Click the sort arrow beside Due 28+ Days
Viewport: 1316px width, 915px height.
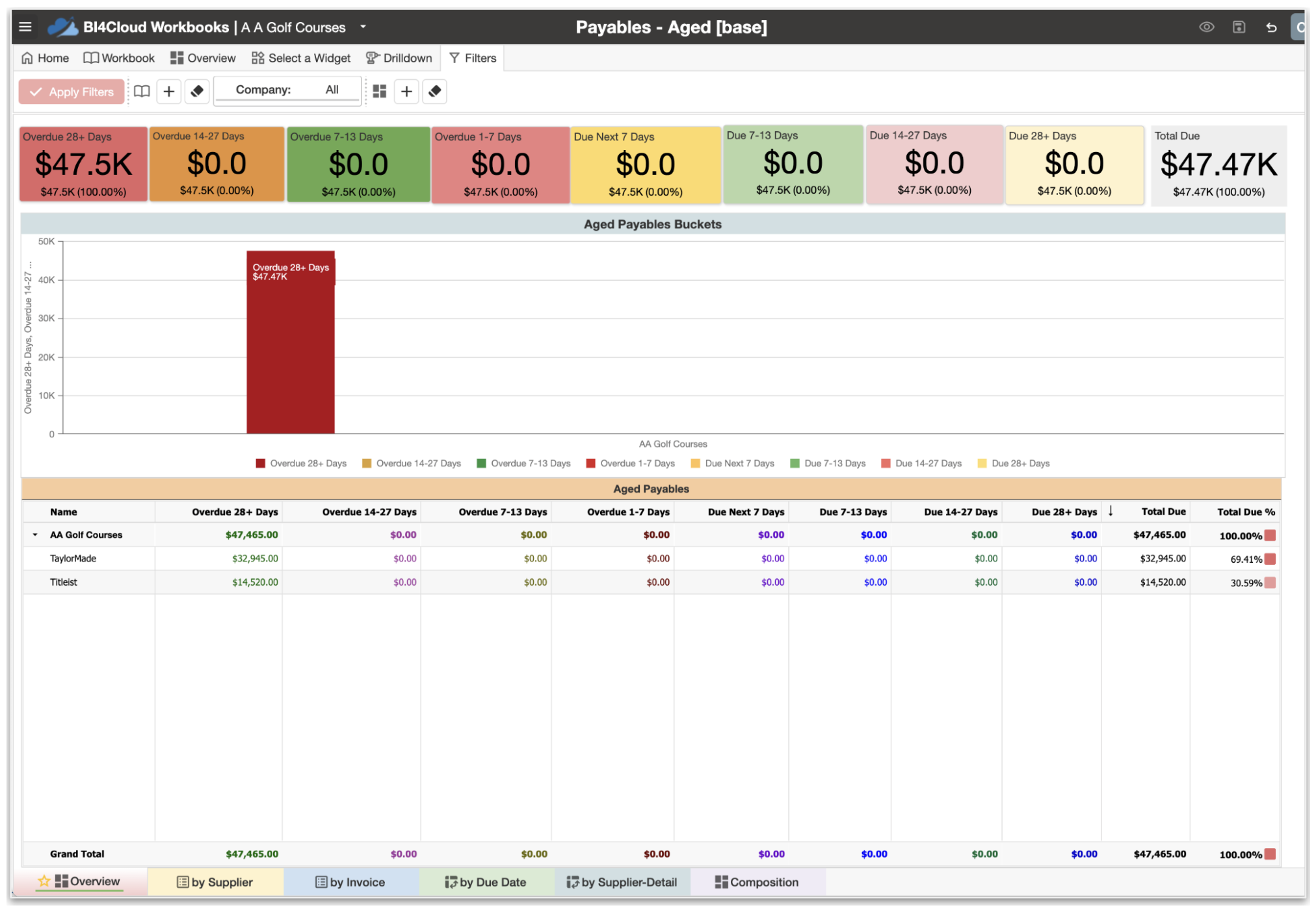1111,511
